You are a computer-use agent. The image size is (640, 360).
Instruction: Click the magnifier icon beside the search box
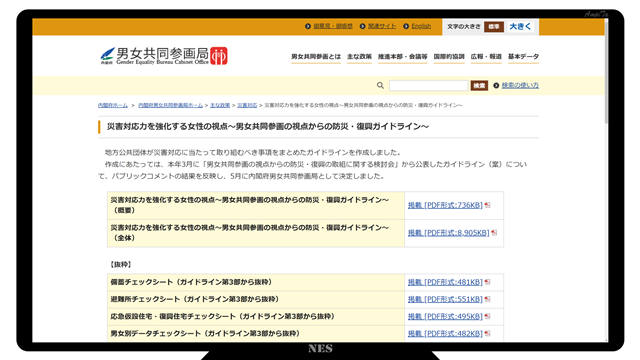coord(380,85)
